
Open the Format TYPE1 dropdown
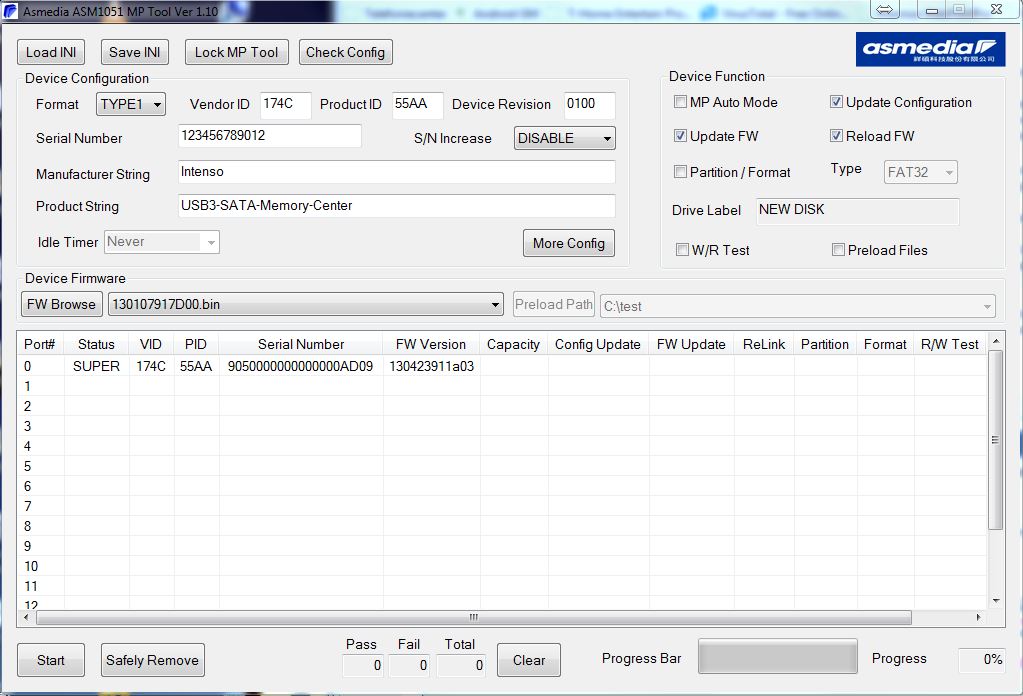pyautogui.click(x=130, y=104)
